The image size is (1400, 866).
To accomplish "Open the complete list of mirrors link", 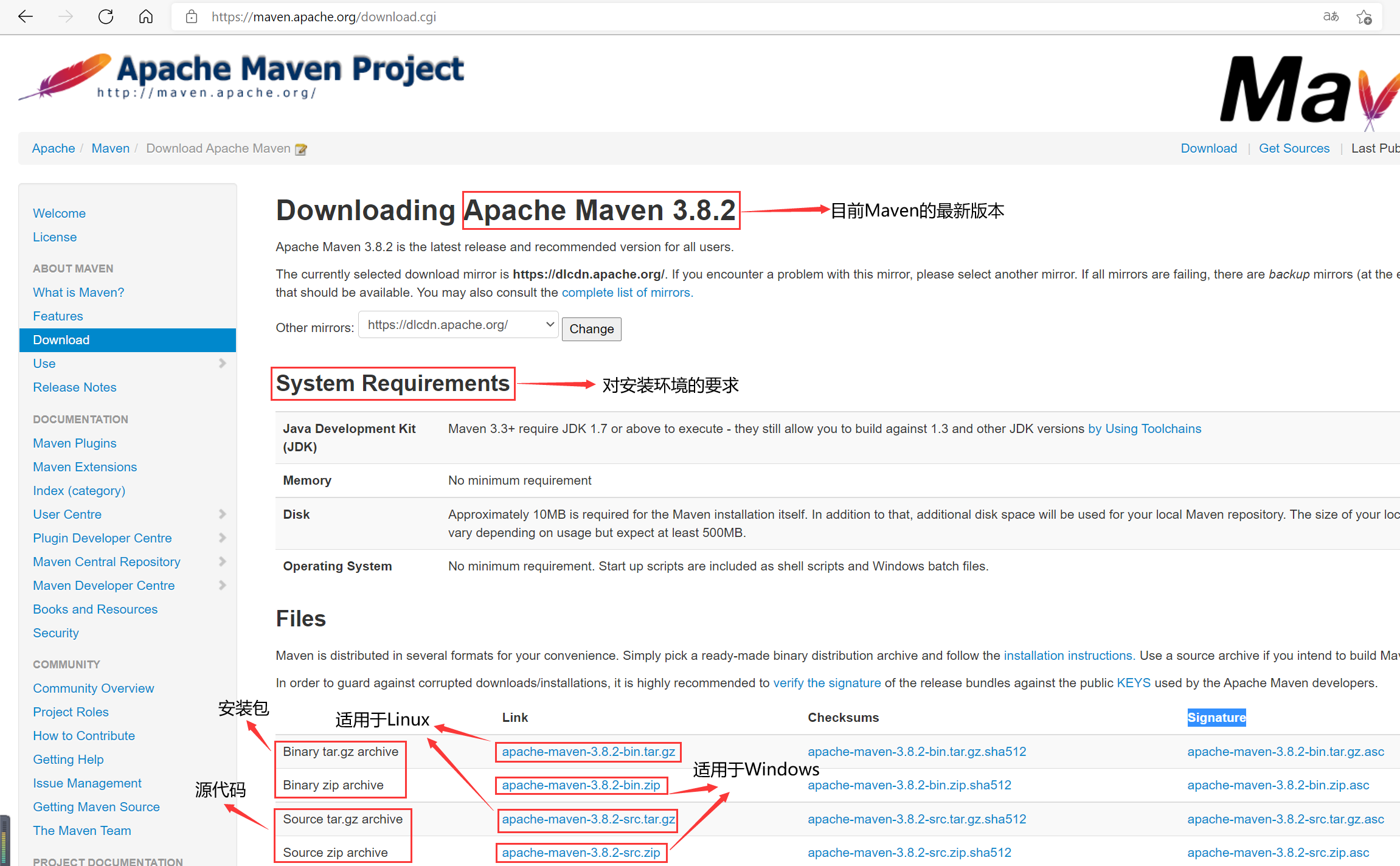I will click(x=626, y=293).
